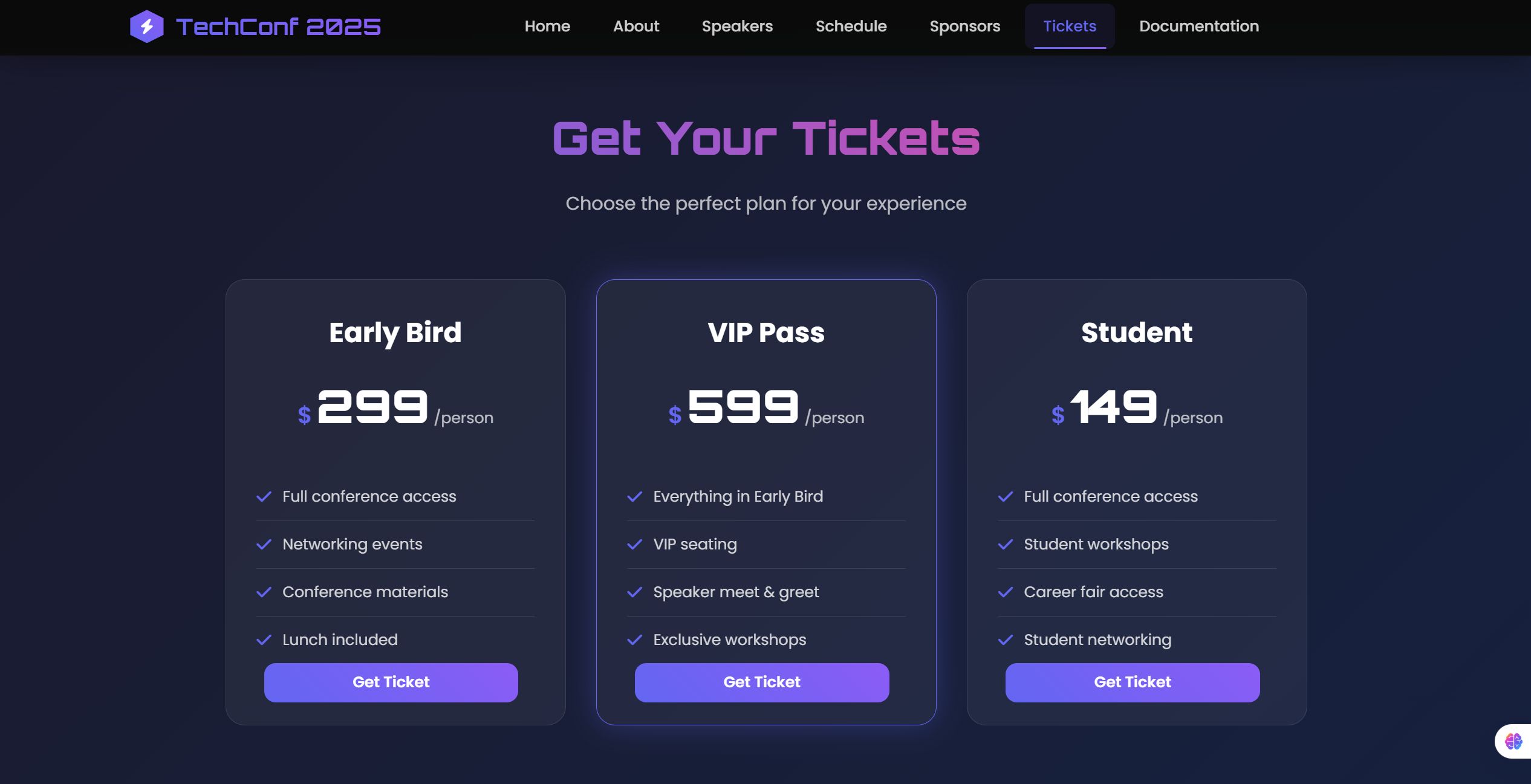
Task: Click the TechConf lightning bolt logo icon
Action: [146, 27]
